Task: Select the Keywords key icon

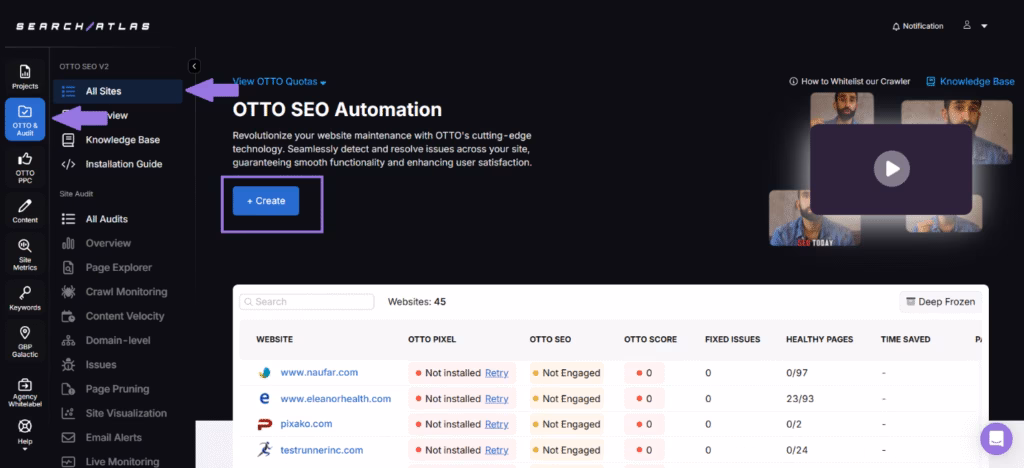Action: coord(25,298)
